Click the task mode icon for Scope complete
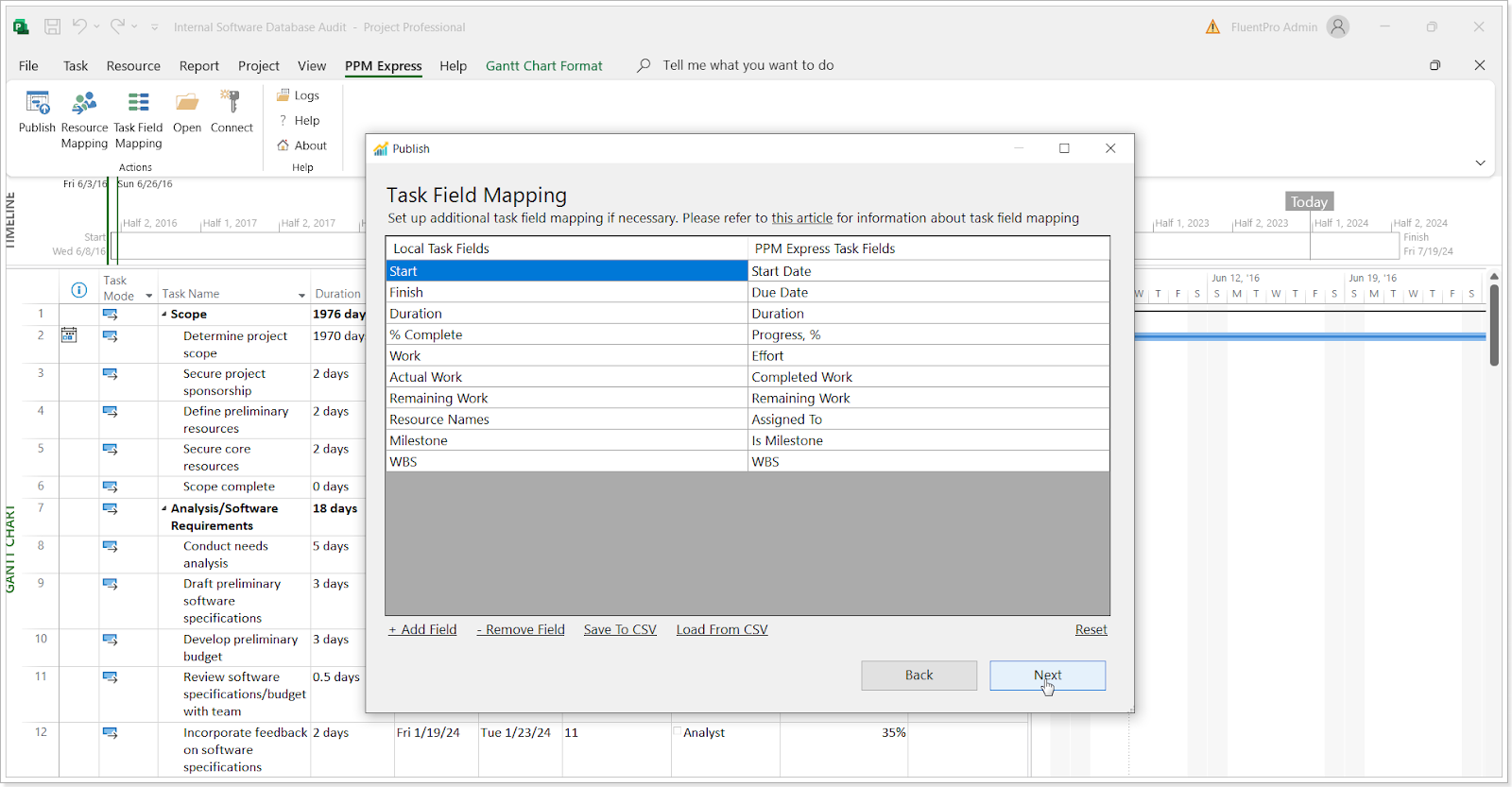The image size is (1512, 787). [111, 487]
